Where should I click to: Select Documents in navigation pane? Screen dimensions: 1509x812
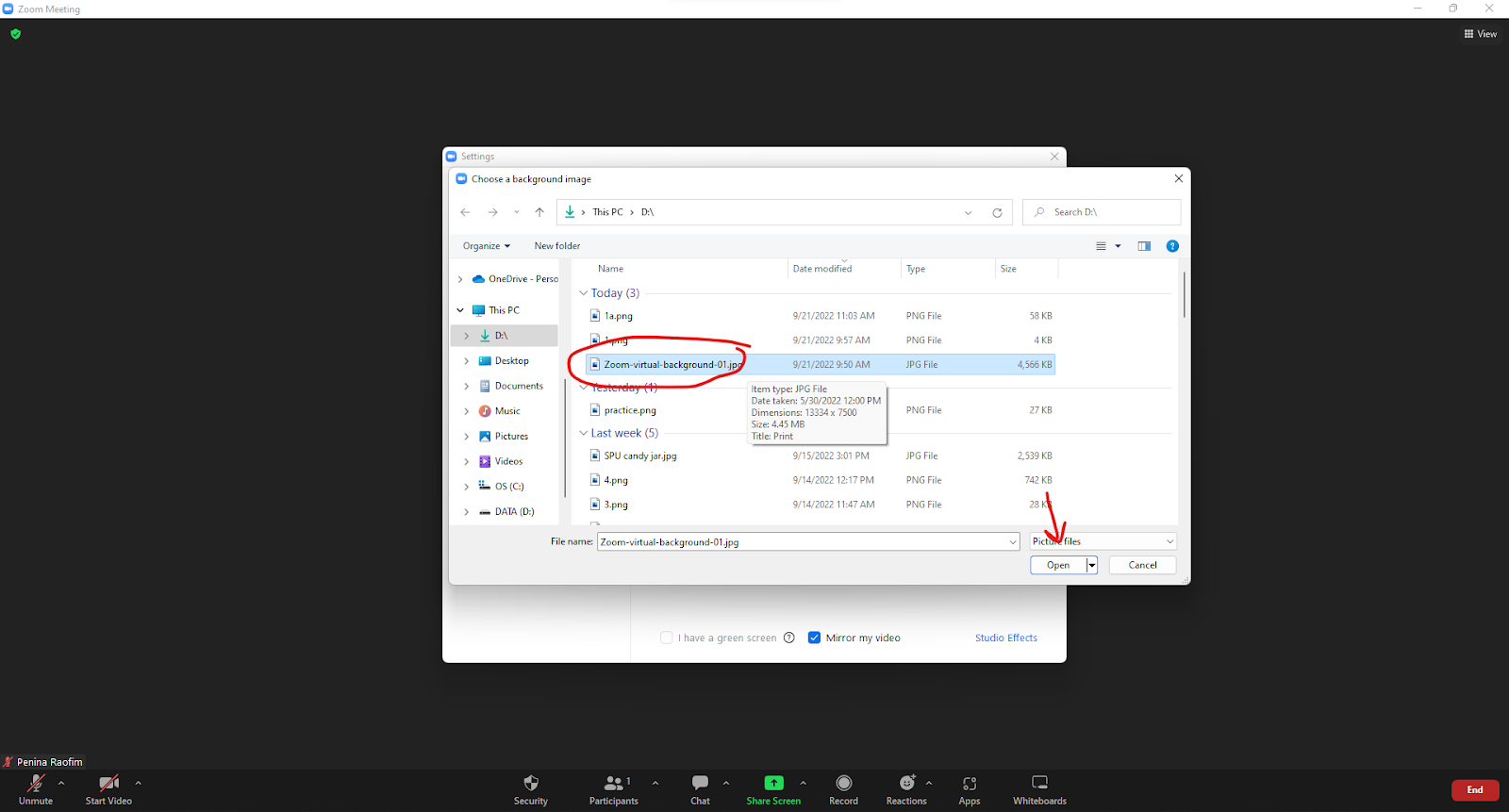[510, 386]
